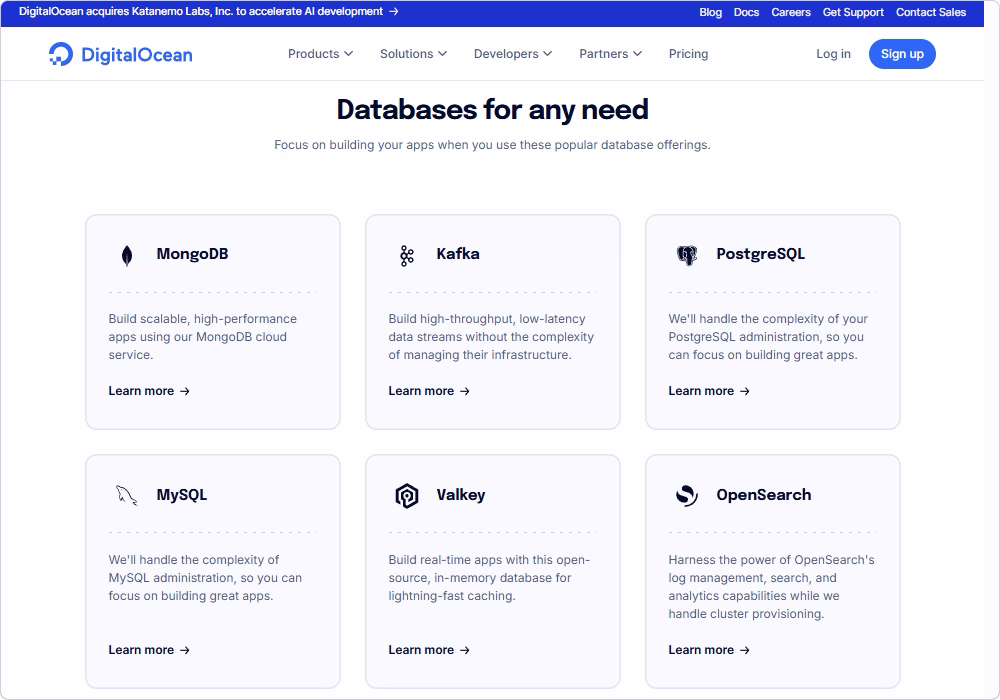Open Contact Sales in top bar

930,12
